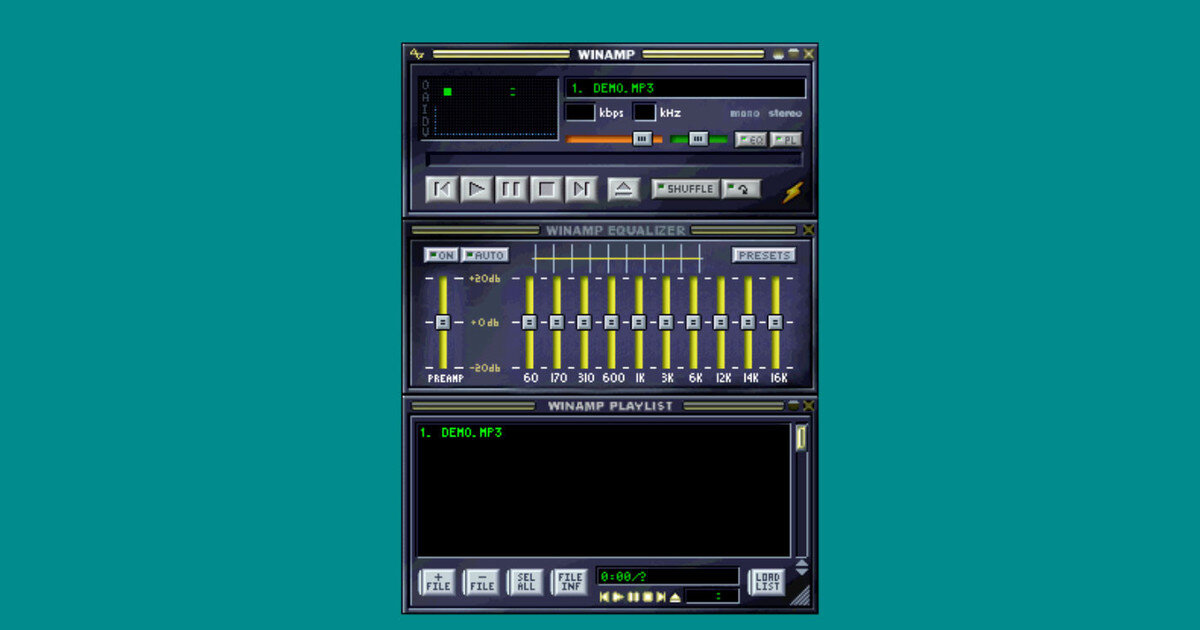Click the mini Play button in playlist

click(618, 597)
